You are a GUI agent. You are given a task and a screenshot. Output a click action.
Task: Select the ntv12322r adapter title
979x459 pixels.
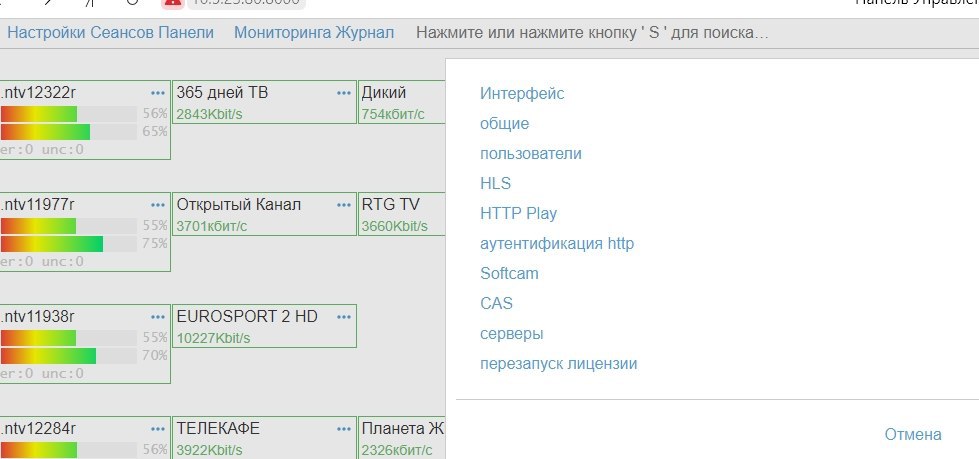point(39,93)
